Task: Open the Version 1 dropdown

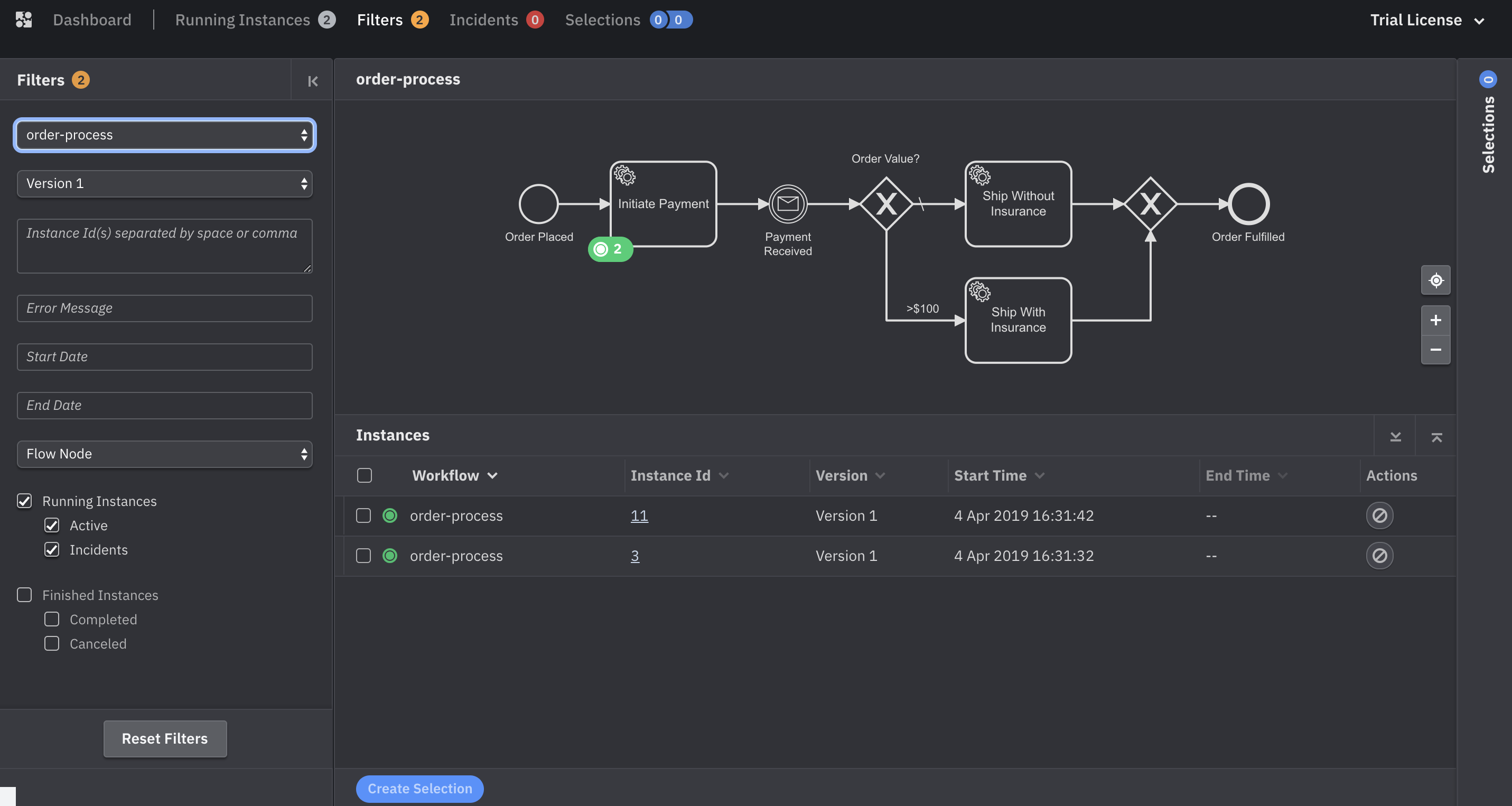Action: pyautogui.click(x=164, y=184)
